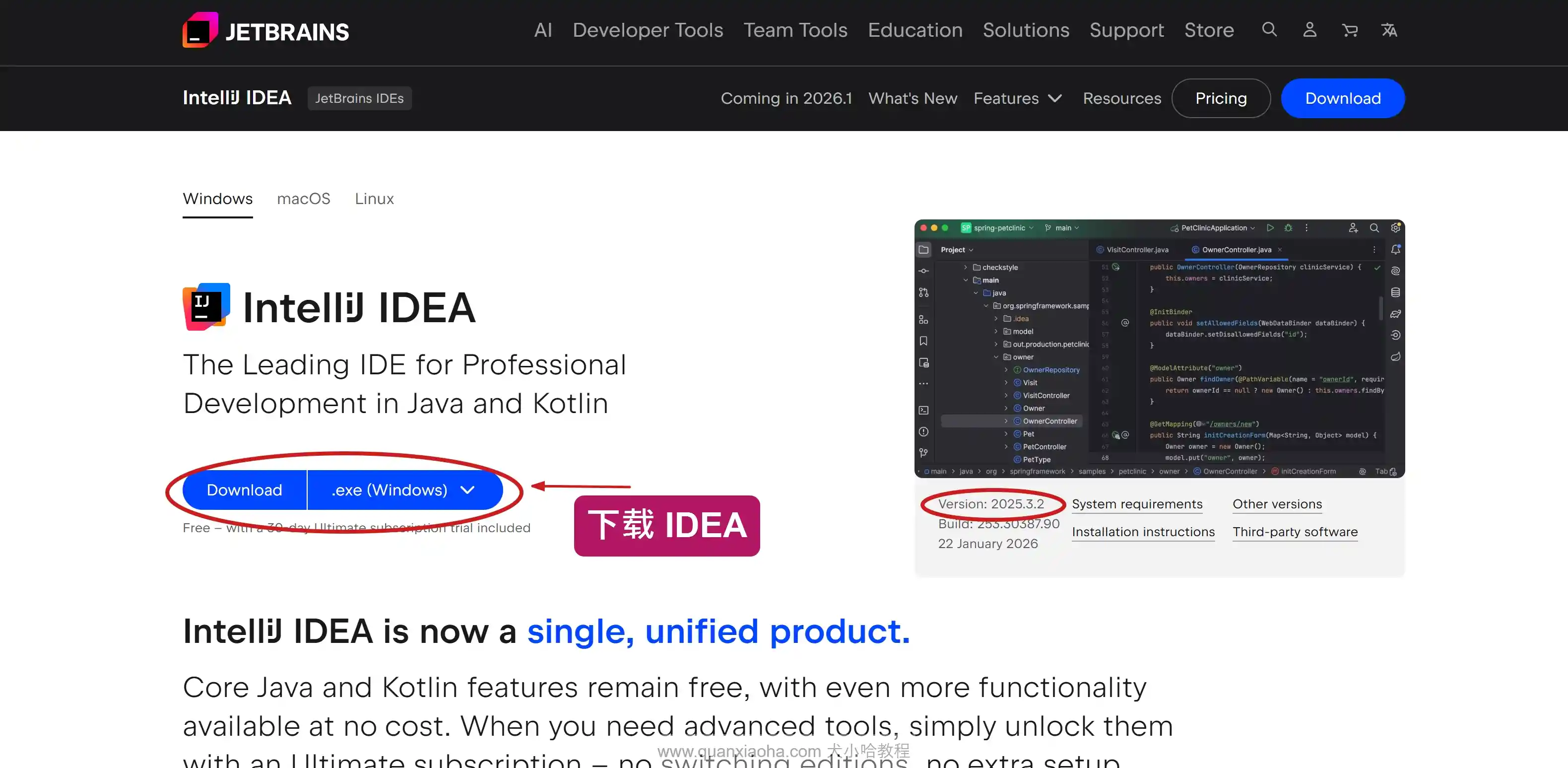Select the Windows tab
Viewport: 1568px width, 768px height.
click(x=217, y=199)
